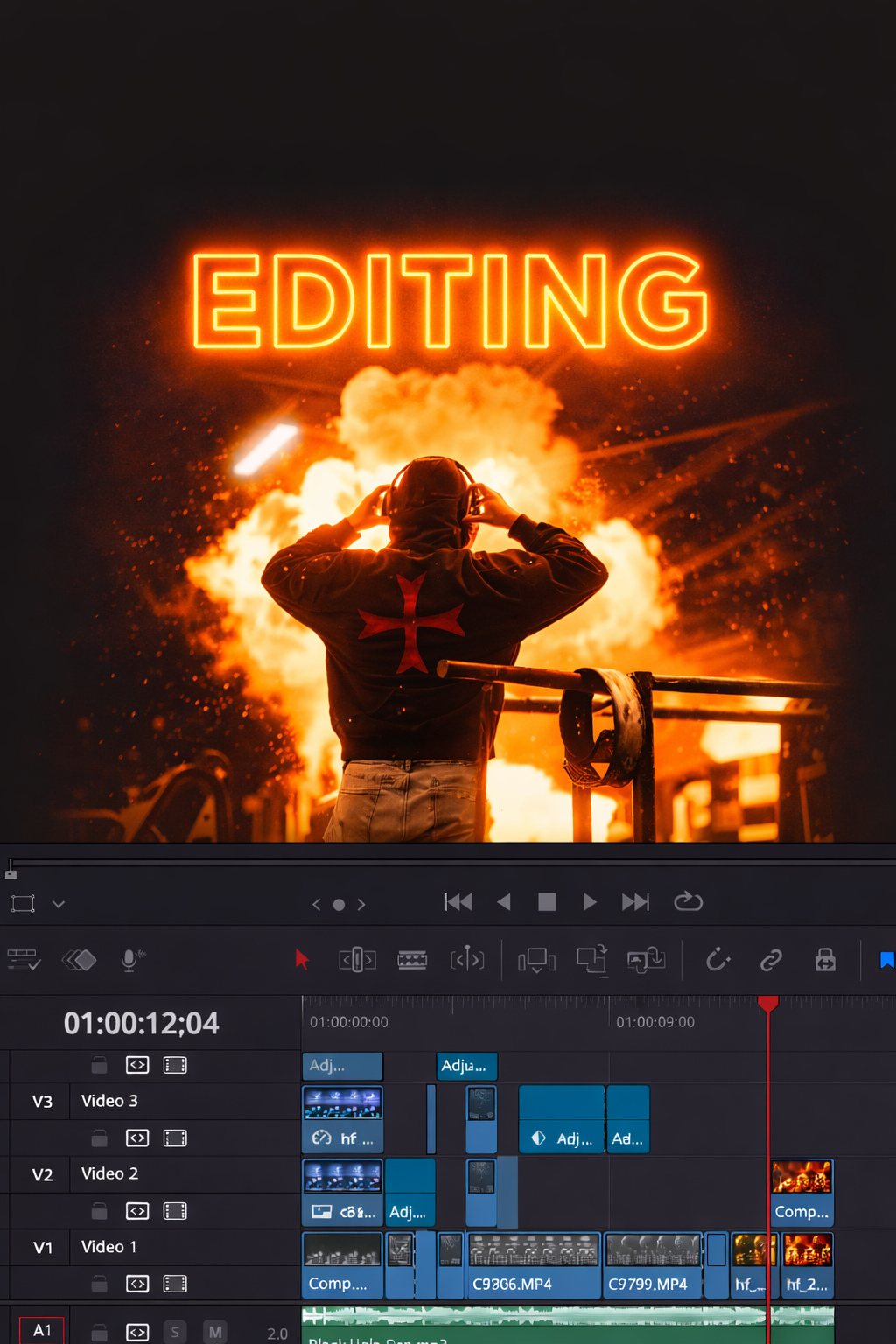The width and height of the screenshot is (896, 1344).
Task: Toggle the Position Lock padlock icon
Action: pyautogui.click(x=825, y=960)
